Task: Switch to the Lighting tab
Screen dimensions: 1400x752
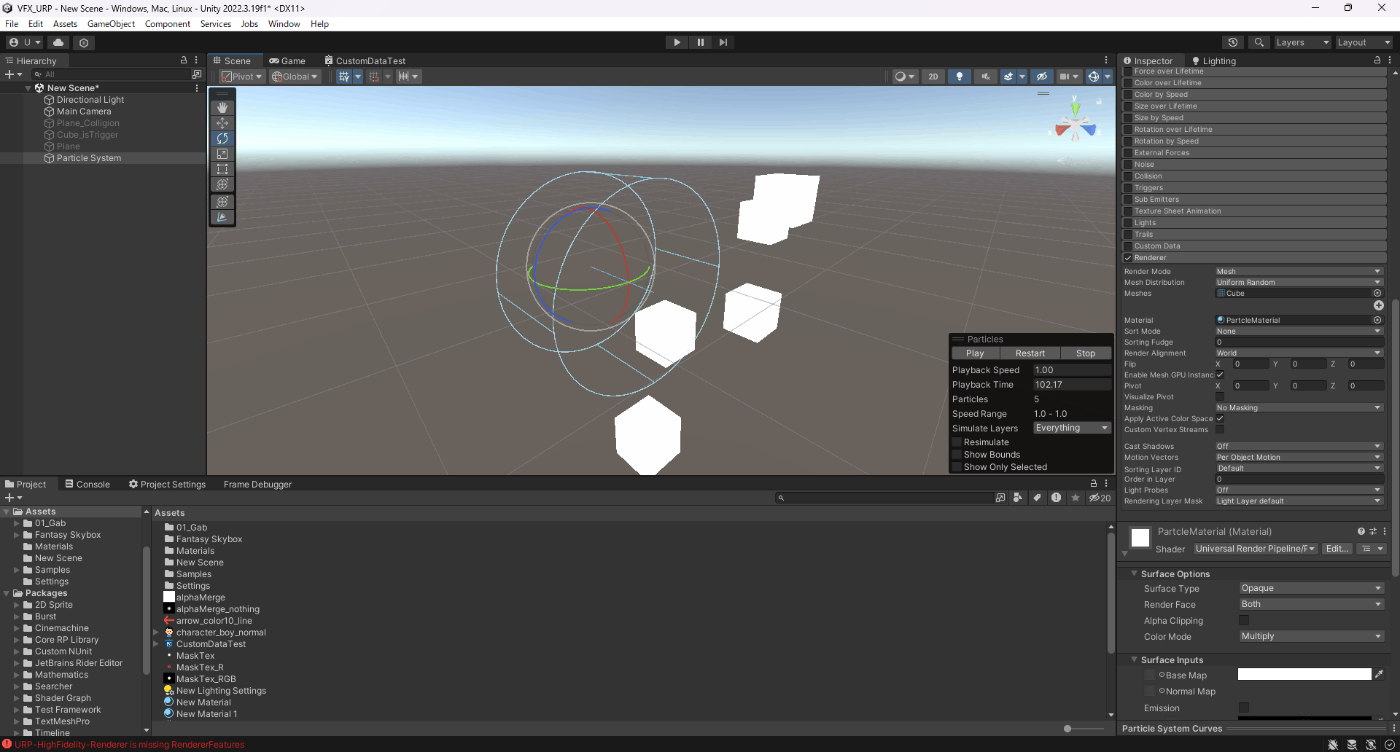Action: point(1213,61)
